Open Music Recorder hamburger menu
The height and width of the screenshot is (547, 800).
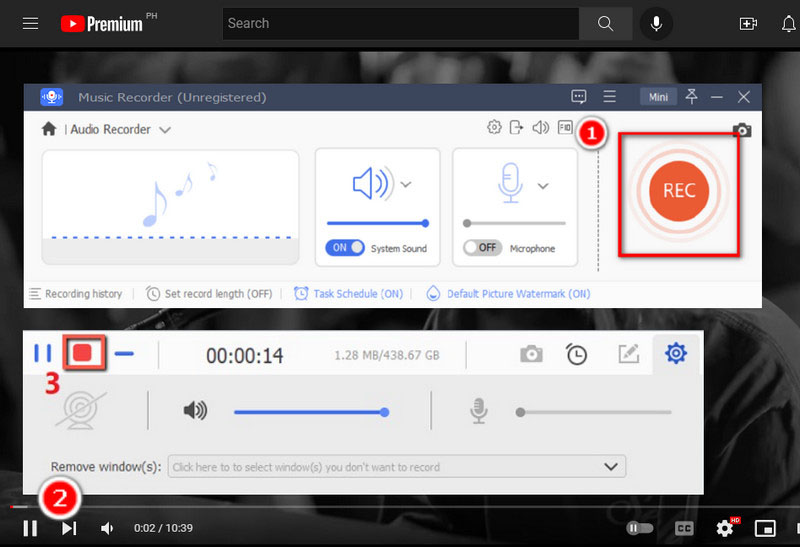click(x=609, y=96)
